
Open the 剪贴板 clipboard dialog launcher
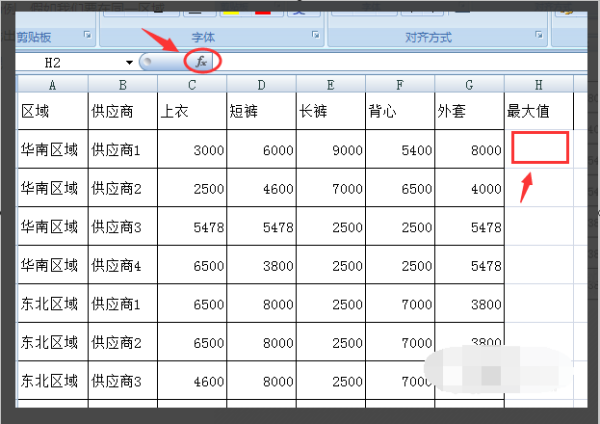tap(88, 35)
